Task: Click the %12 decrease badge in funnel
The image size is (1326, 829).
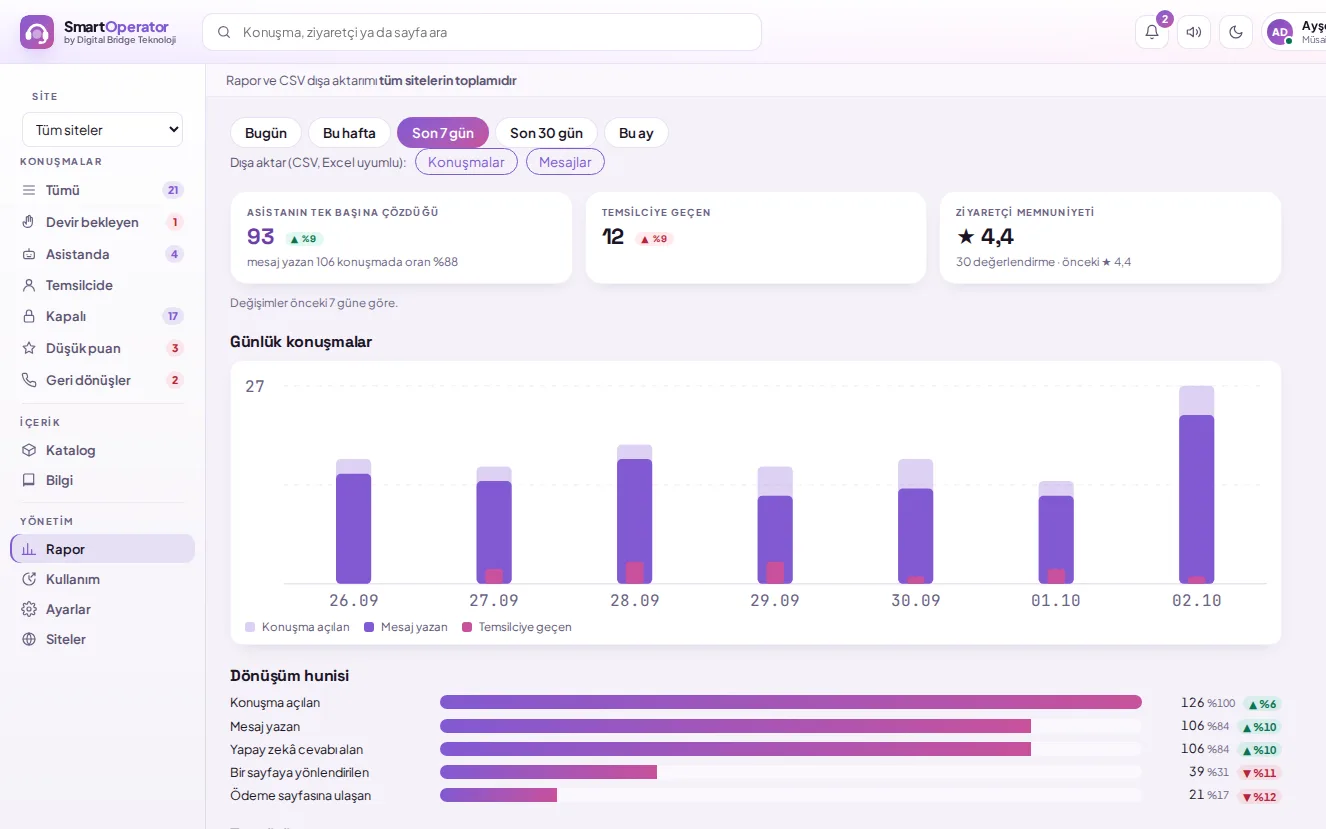Action: [x=1259, y=797]
